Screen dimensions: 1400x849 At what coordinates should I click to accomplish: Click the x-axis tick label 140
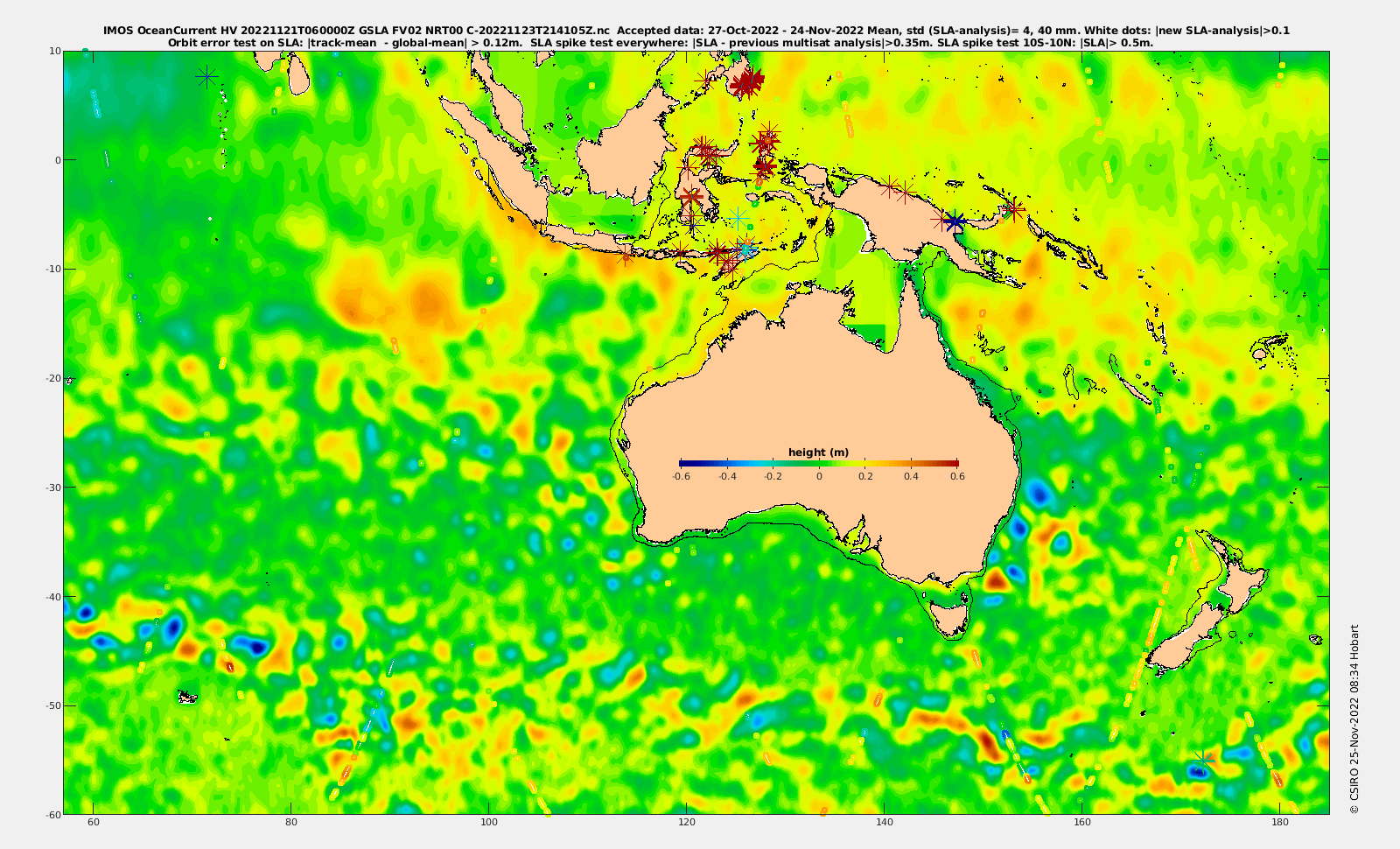pyautogui.click(x=885, y=823)
